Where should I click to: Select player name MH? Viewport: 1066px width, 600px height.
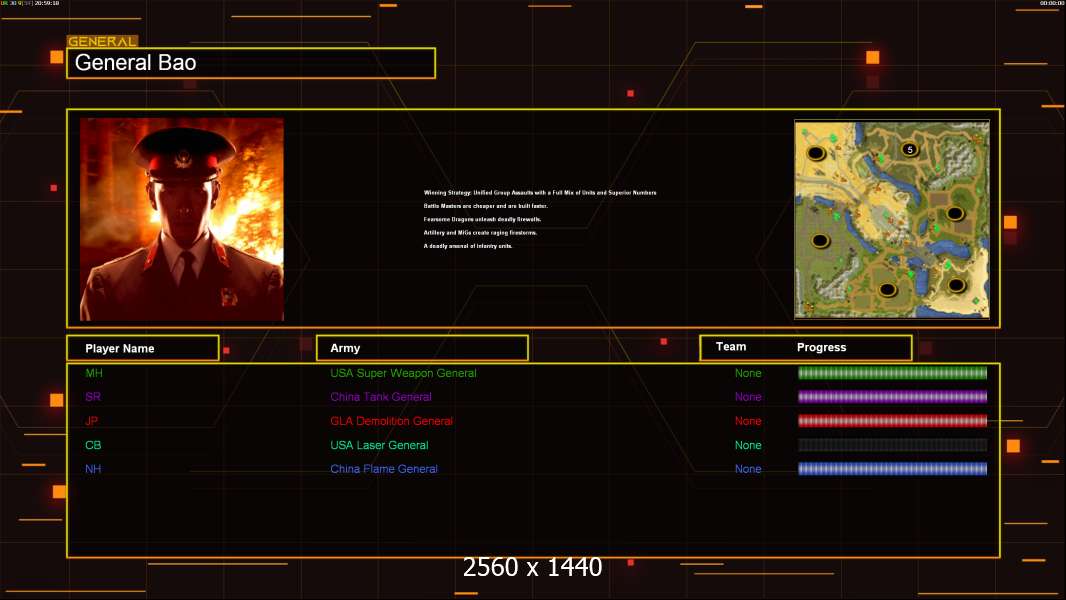pyautogui.click(x=94, y=373)
